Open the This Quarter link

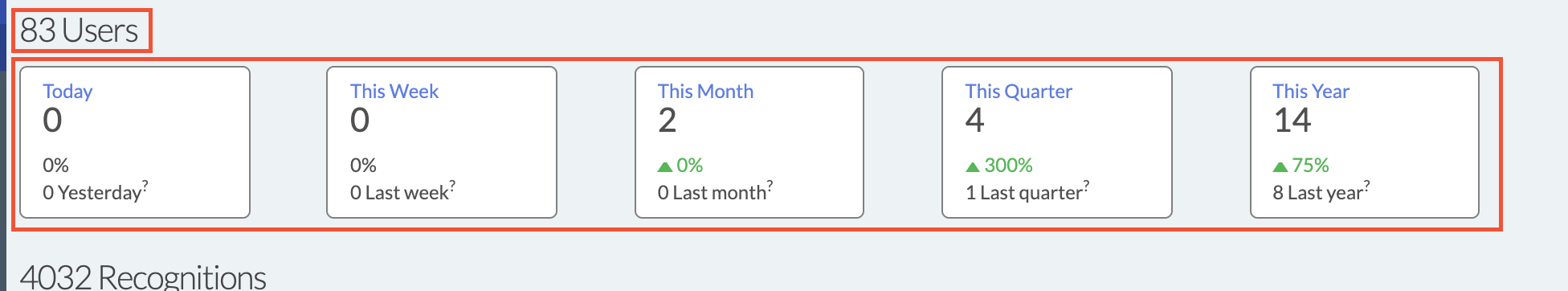[x=1019, y=91]
